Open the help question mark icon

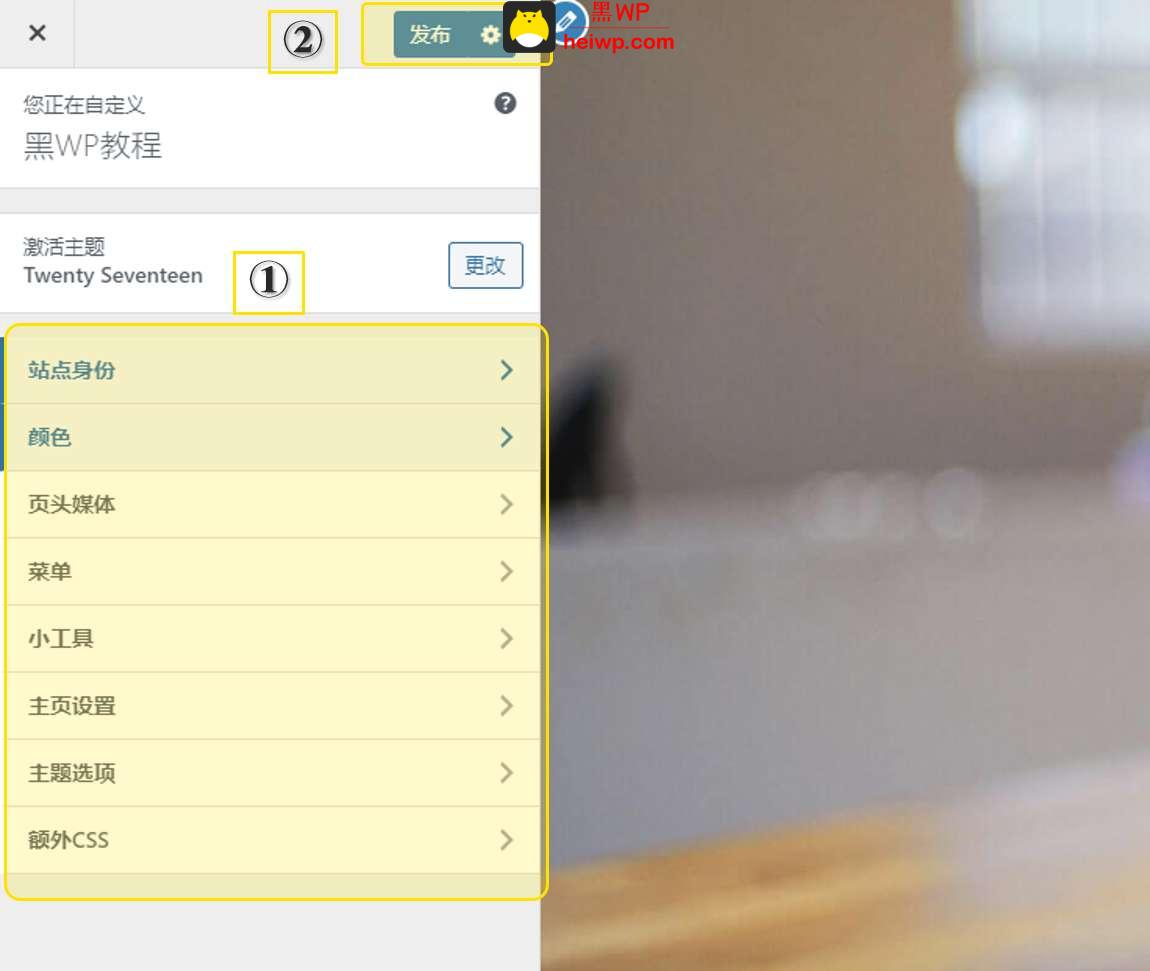pos(505,103)
